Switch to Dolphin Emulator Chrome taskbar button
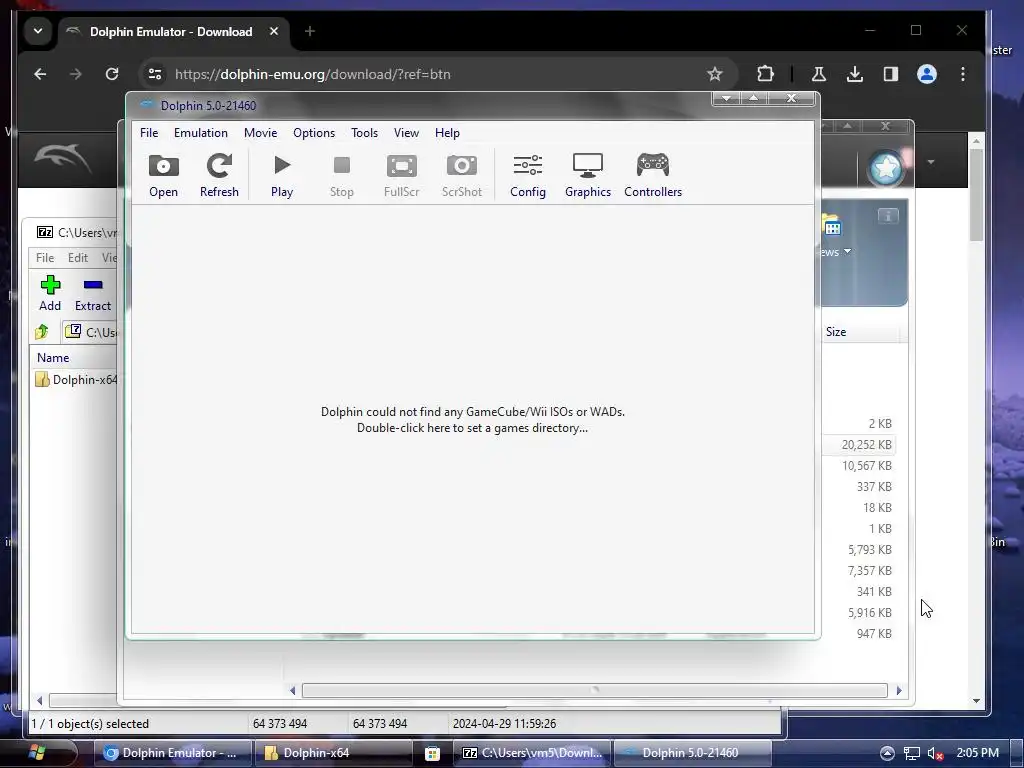Screen dimensions: 1024x768 click(174, 753)
